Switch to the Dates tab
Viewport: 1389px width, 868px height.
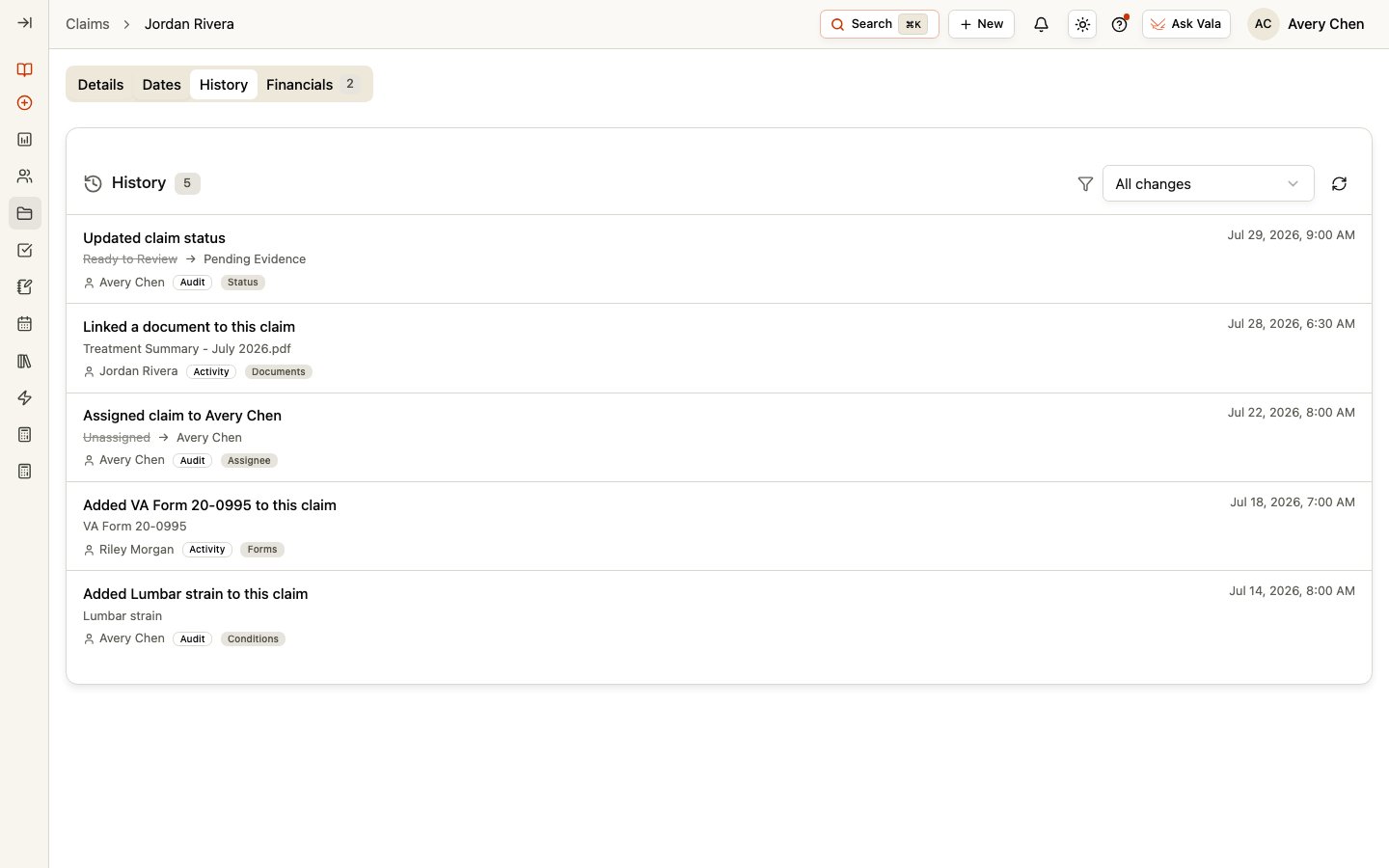click(x=161, y=85)
